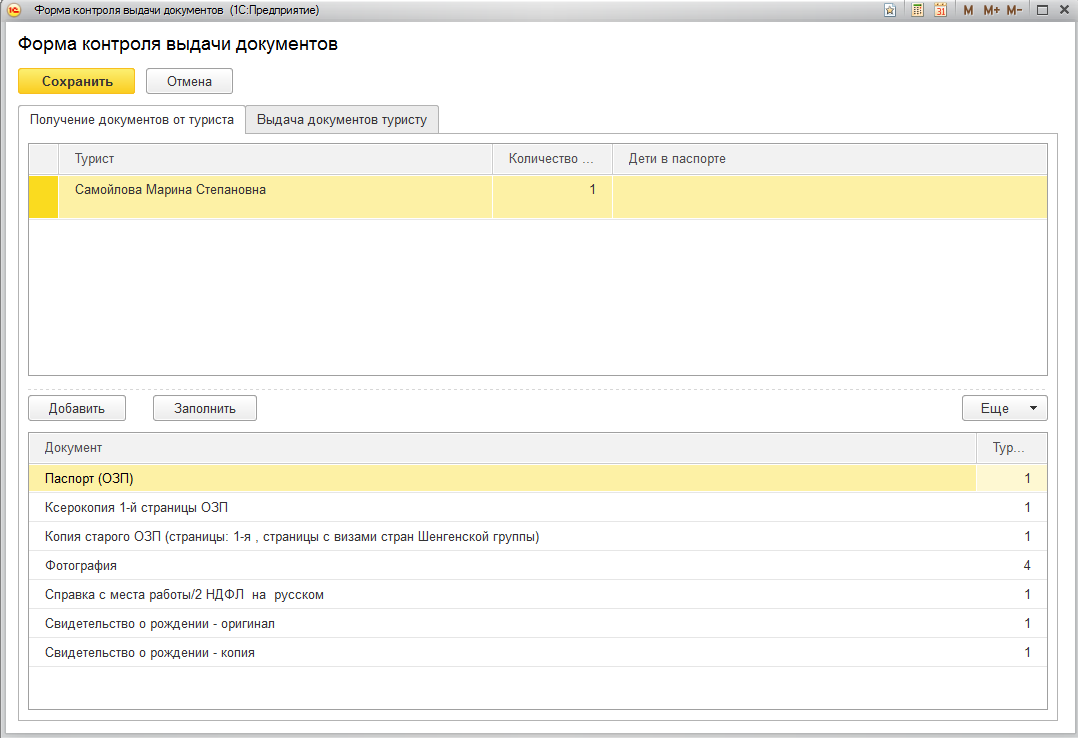Click the Документ column header

(503, 448)
